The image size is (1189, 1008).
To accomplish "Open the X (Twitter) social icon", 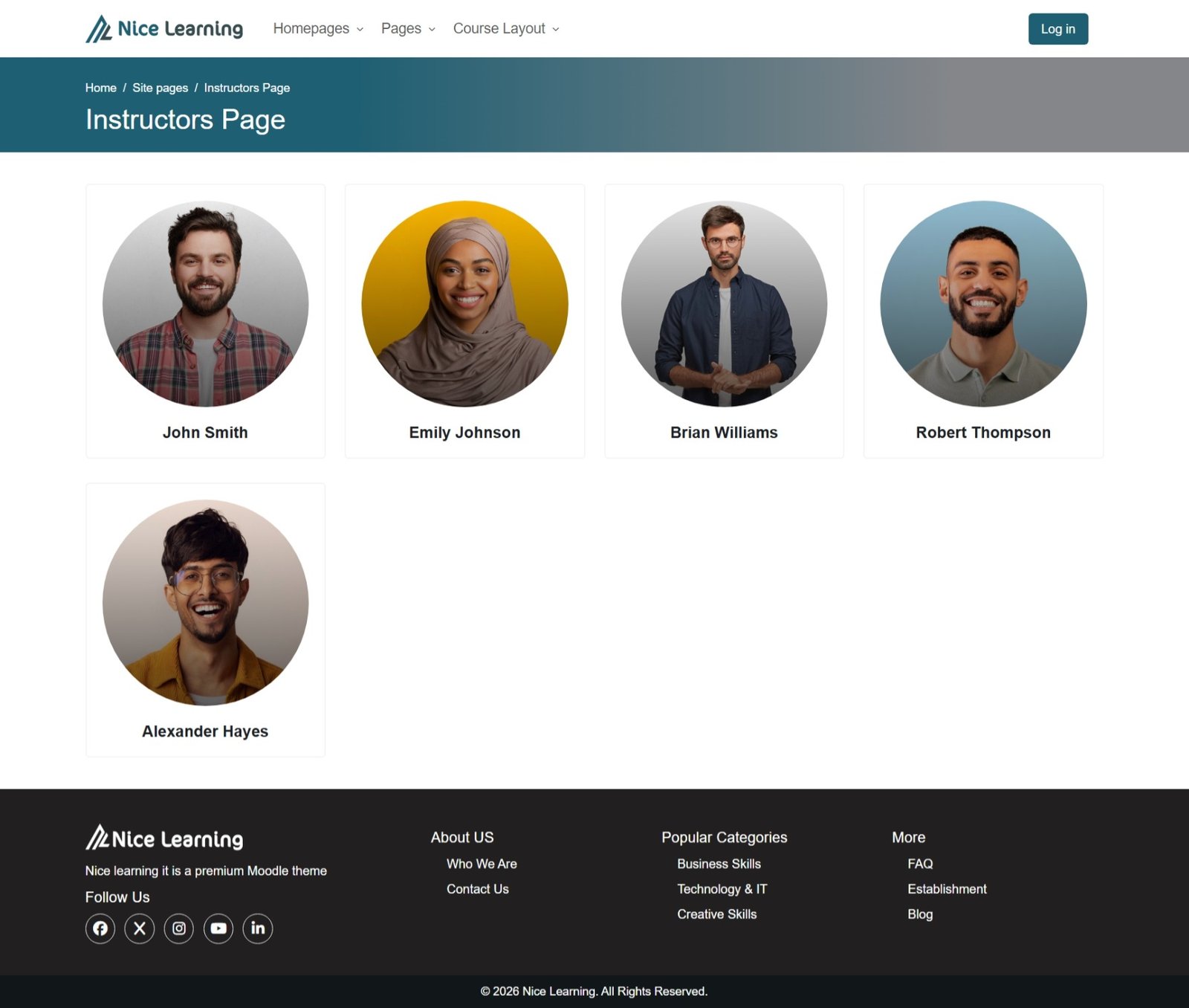I will point(140,928).
